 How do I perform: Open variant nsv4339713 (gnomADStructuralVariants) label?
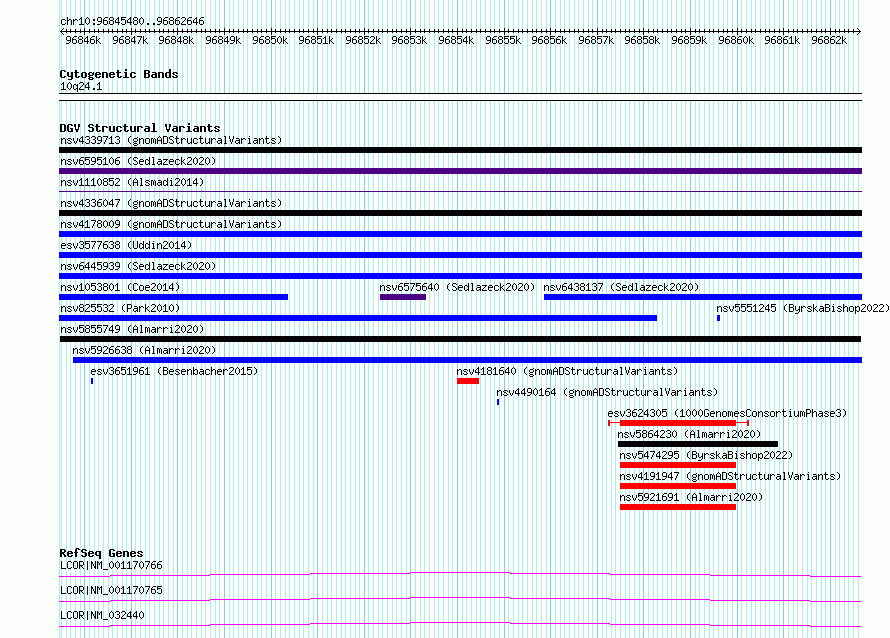pyautogui.click(x=171, y=140)
